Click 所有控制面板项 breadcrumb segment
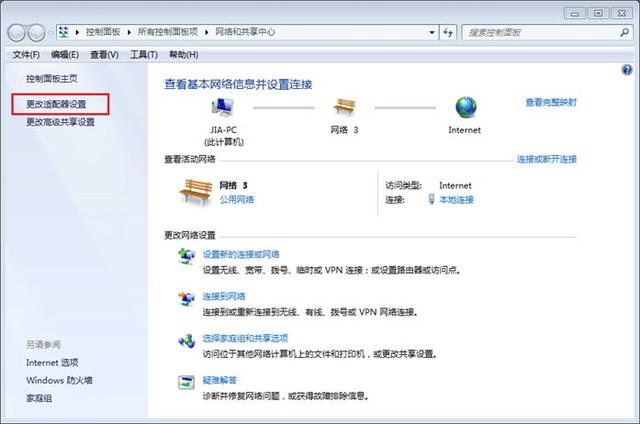The image size is (640, 424). click(x=167, y=32)
